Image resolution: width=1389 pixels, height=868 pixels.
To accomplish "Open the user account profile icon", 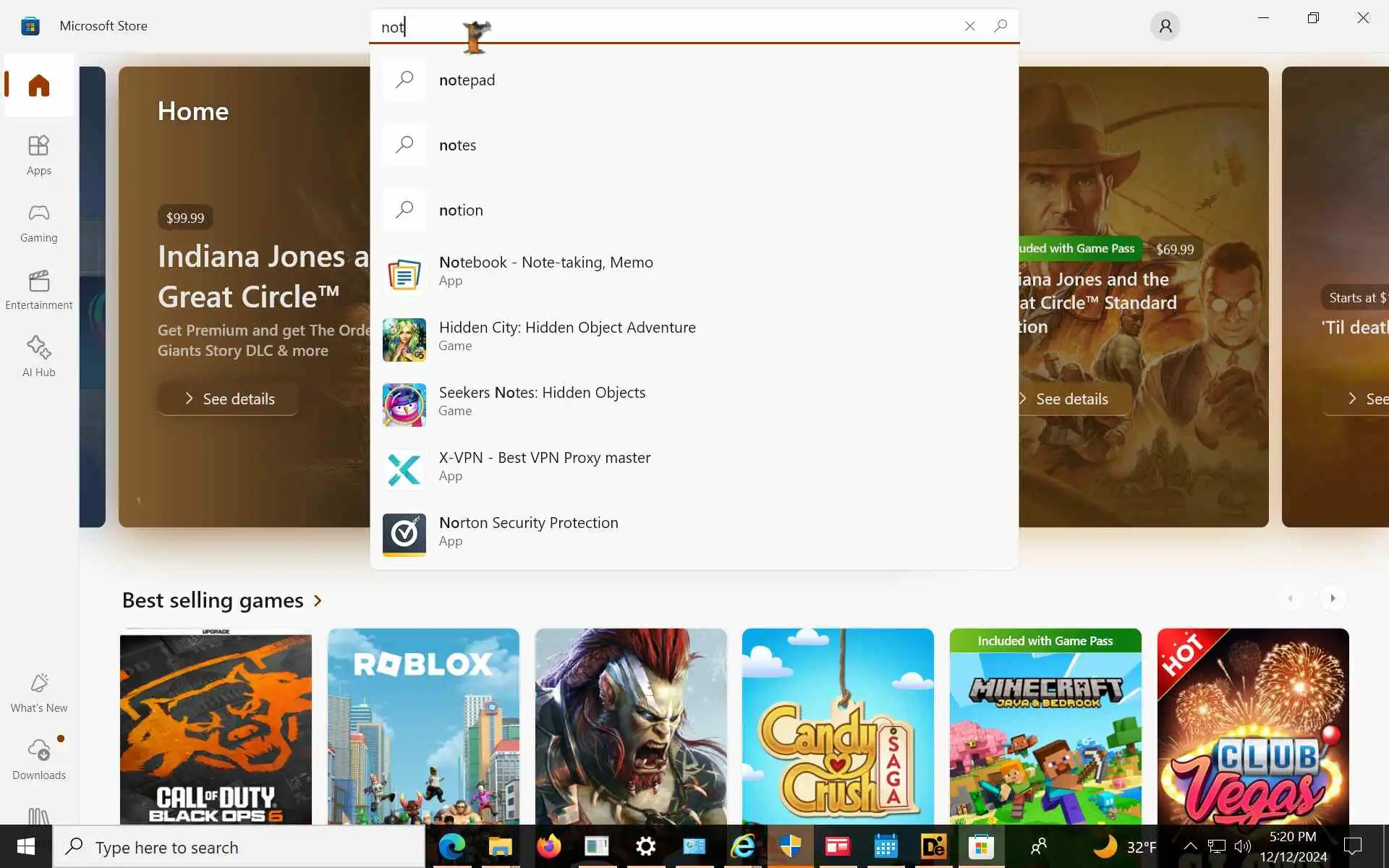I will [1165, 26].
